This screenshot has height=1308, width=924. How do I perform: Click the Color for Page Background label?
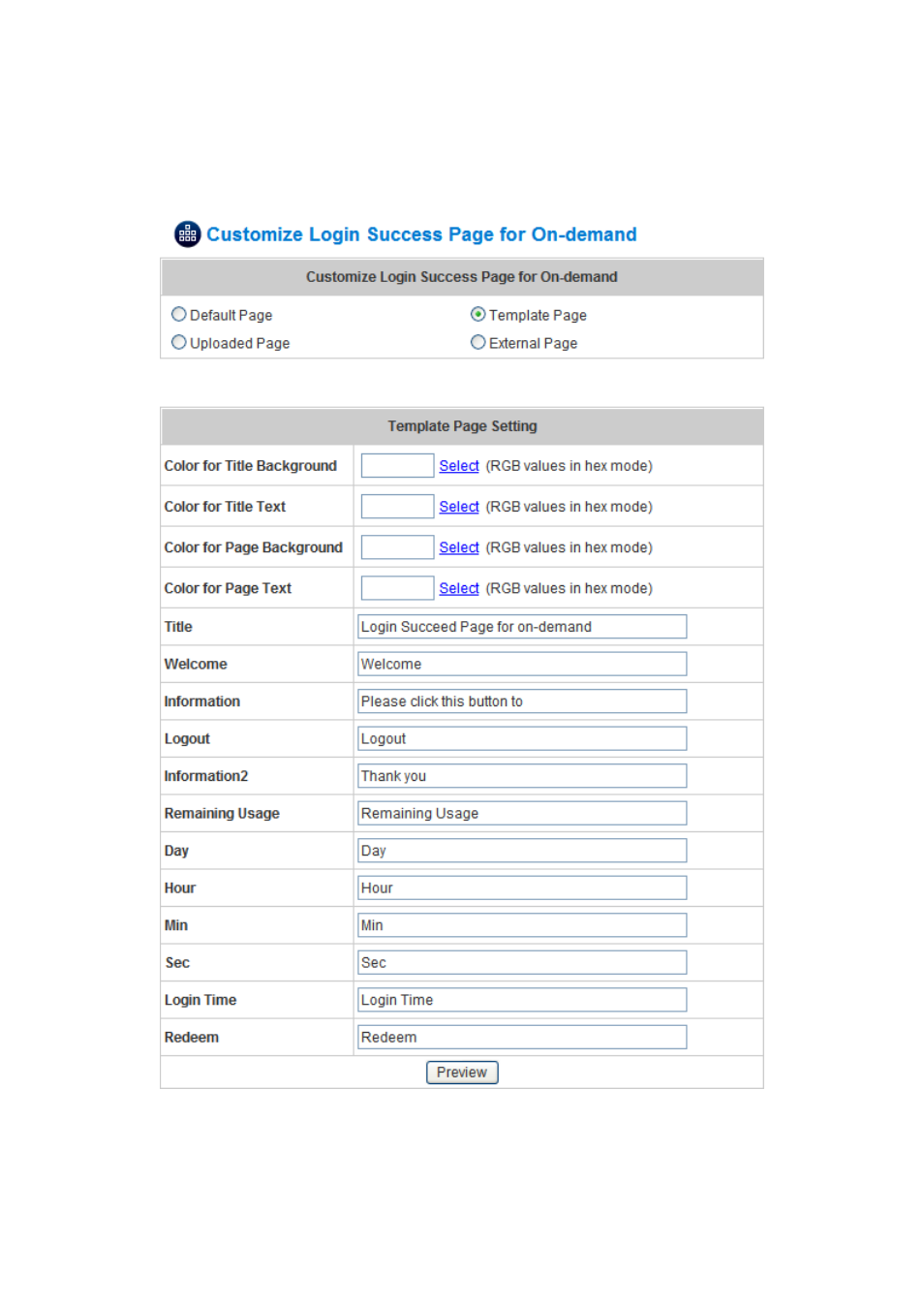point(254,547)
